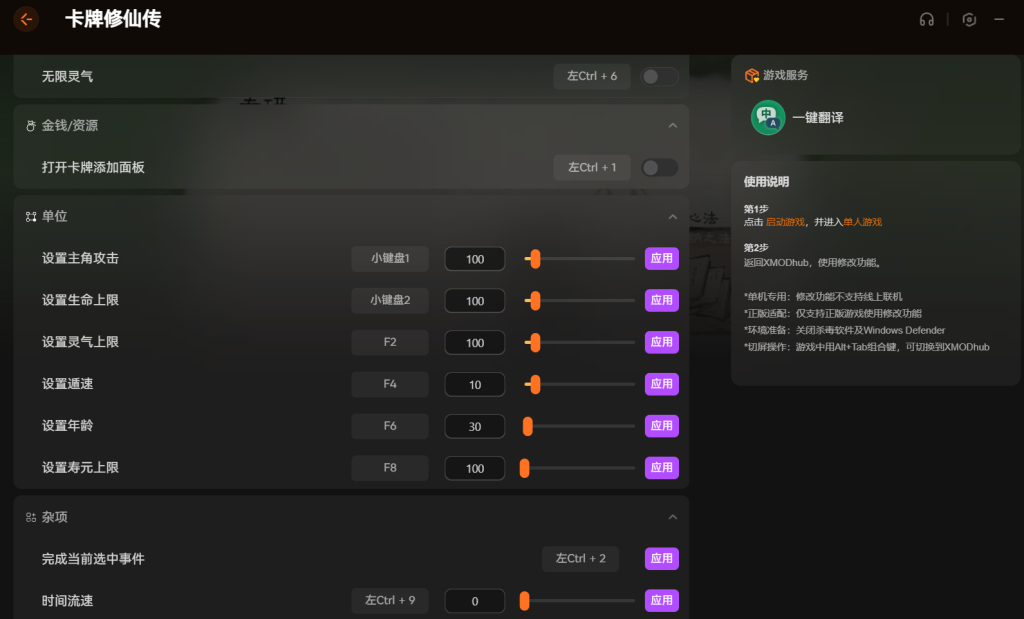Image resolution: width=1024 pixels, height=619 pixels.
Task: Open customer support headset icon
Action: click(x=926, y=20)
